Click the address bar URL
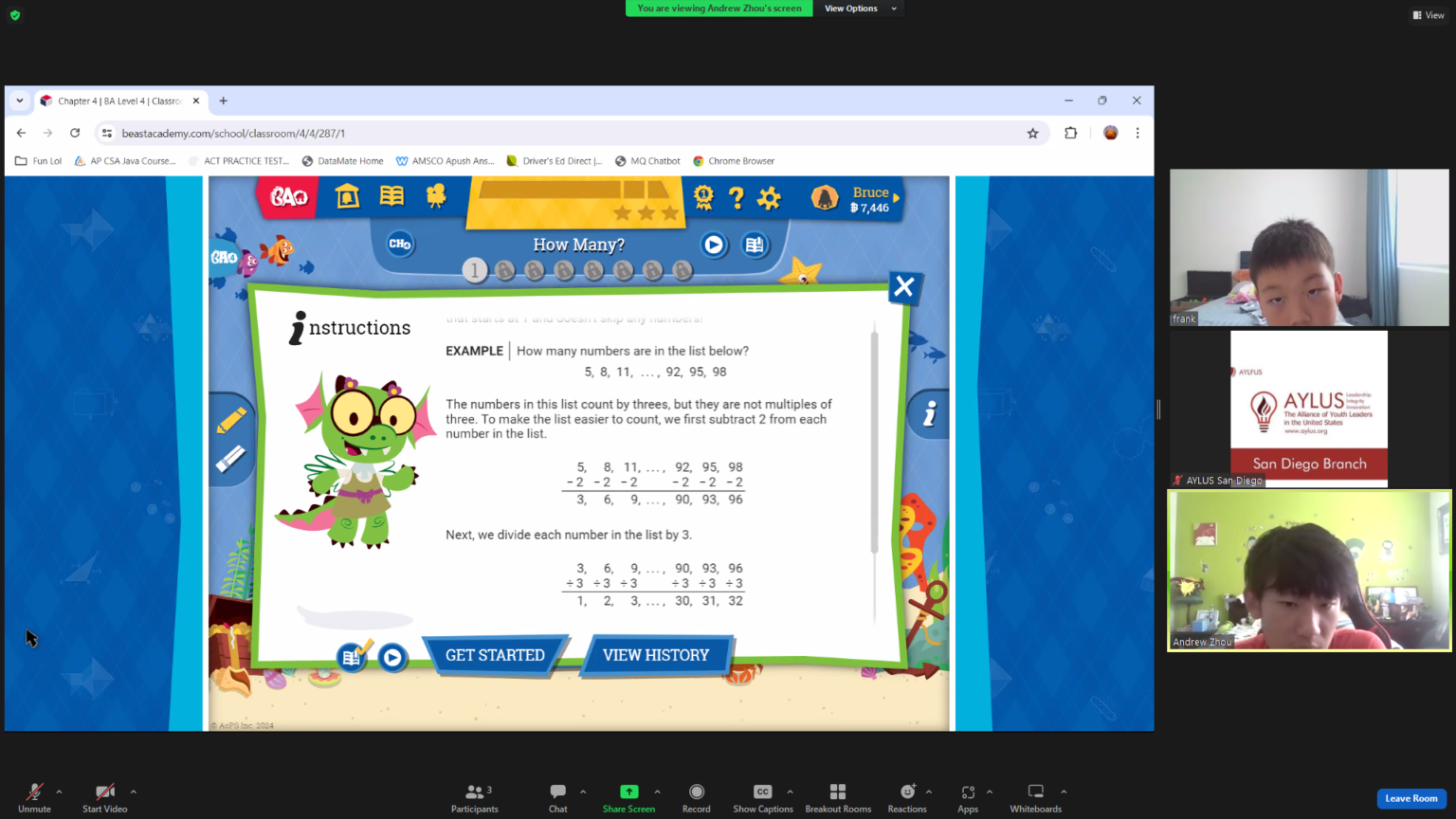The width and height of the screenshot is (1456, 819). (x=233, y=134)
